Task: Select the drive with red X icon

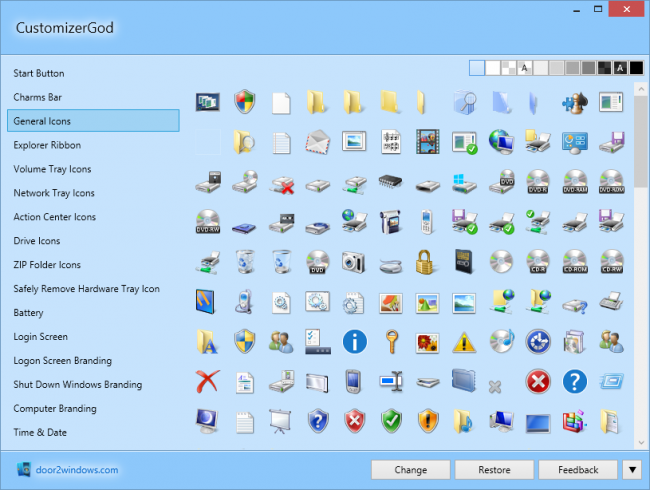Action: pyautogui.click(x=281, y=184)
